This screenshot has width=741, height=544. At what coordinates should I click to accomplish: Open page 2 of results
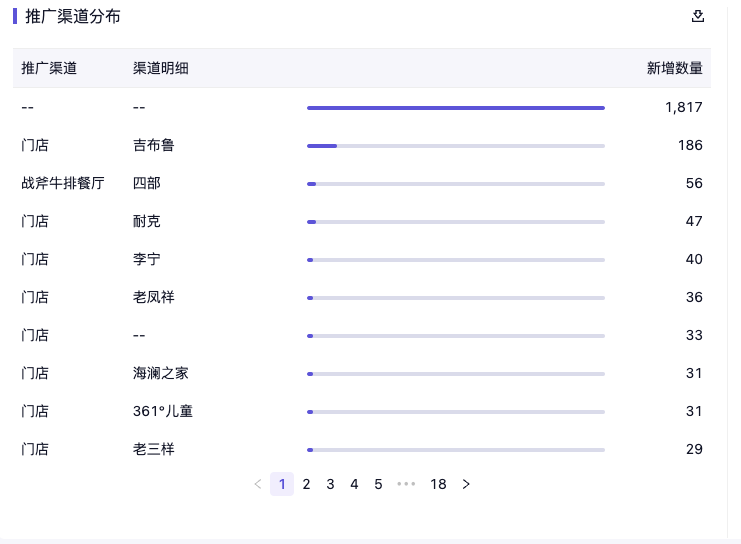306,484
